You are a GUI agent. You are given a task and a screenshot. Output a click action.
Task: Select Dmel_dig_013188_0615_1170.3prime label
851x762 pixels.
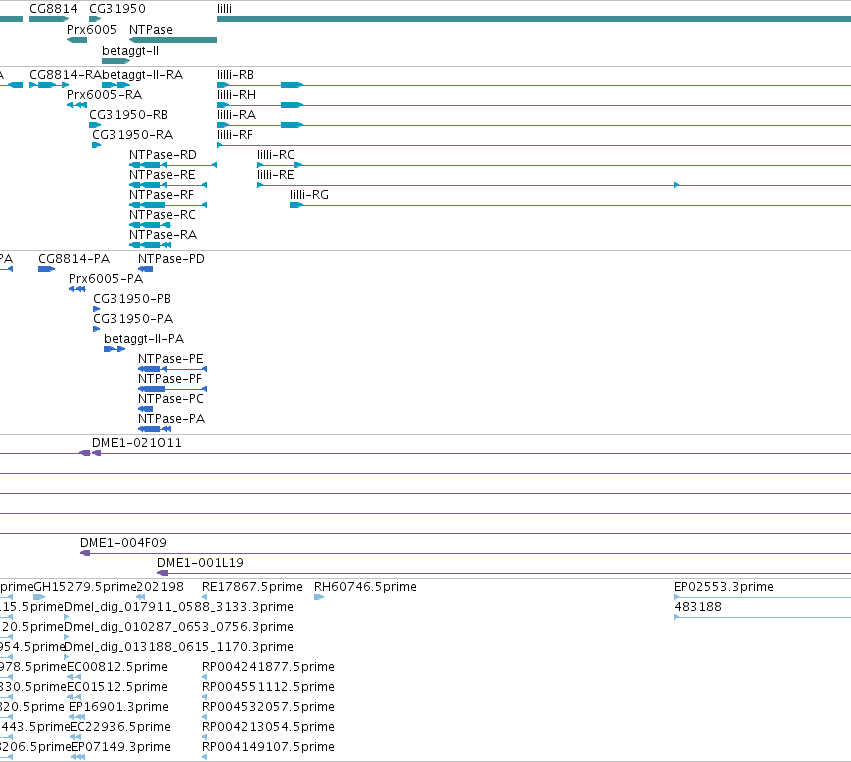click(179, 646)
